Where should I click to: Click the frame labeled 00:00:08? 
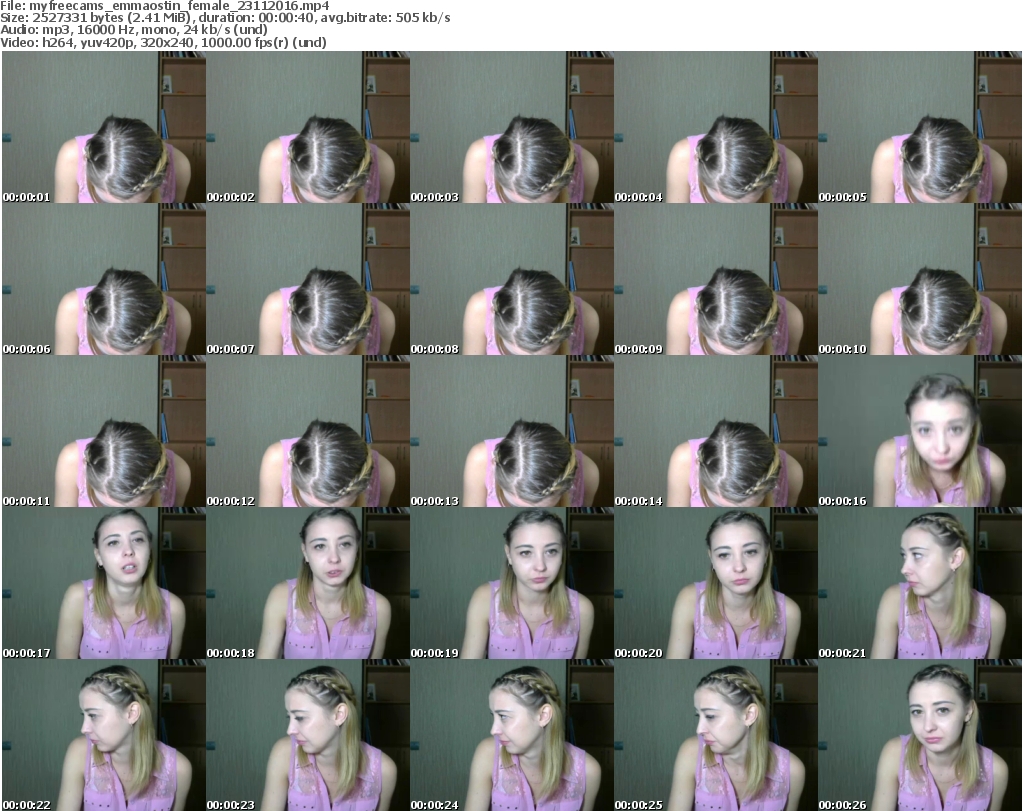pos(511,279)
